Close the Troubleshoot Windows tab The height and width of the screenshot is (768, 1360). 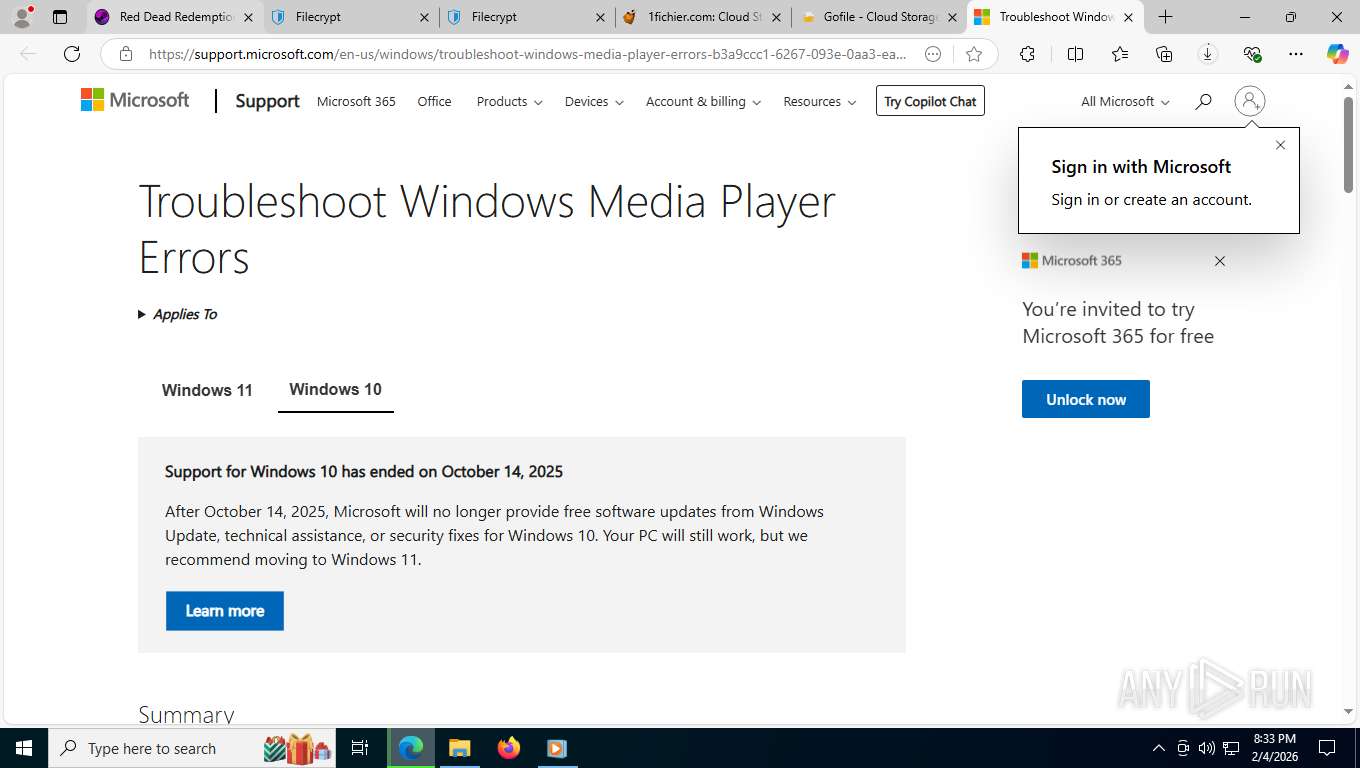[1128, 17]
